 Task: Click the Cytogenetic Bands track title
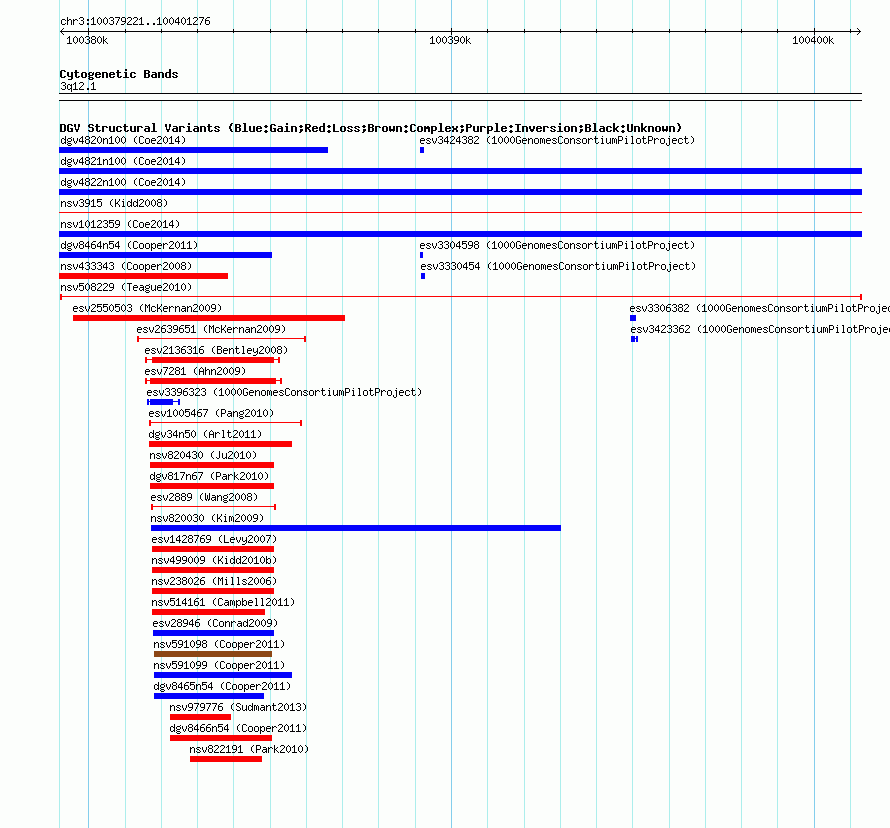pyautogui.click(x=119, y=74)
